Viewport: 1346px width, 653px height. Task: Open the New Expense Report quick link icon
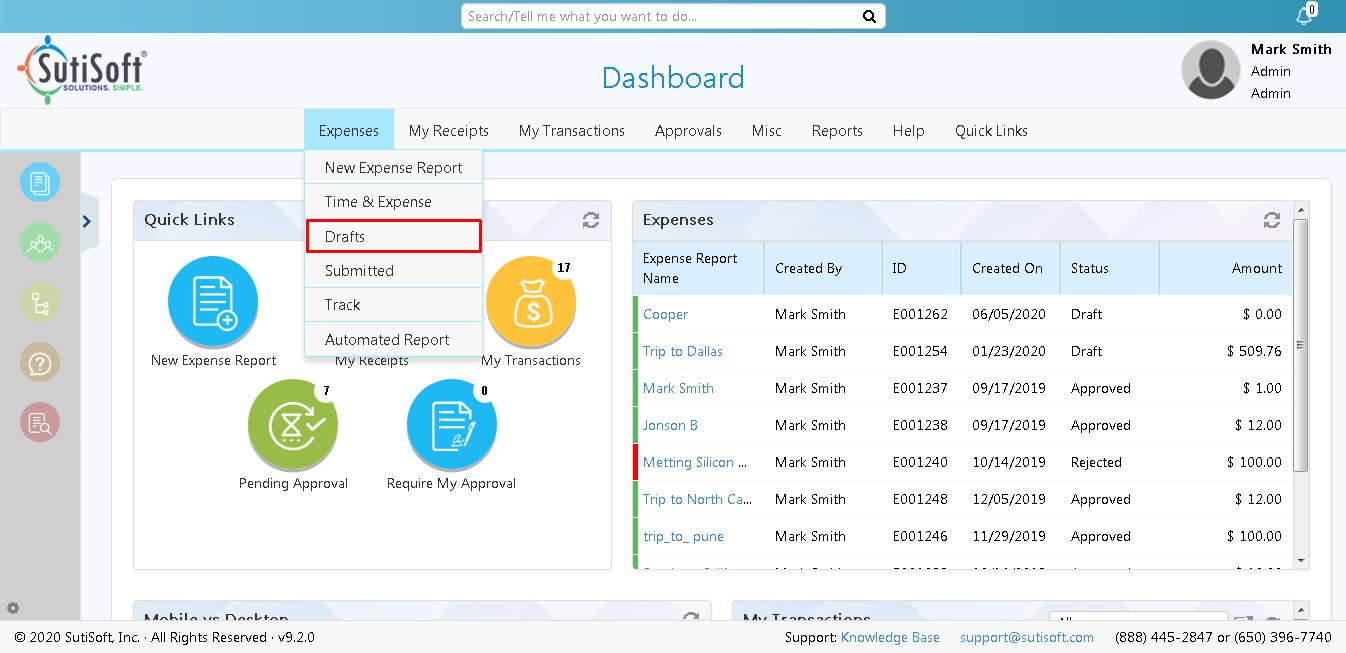point(213,301)
